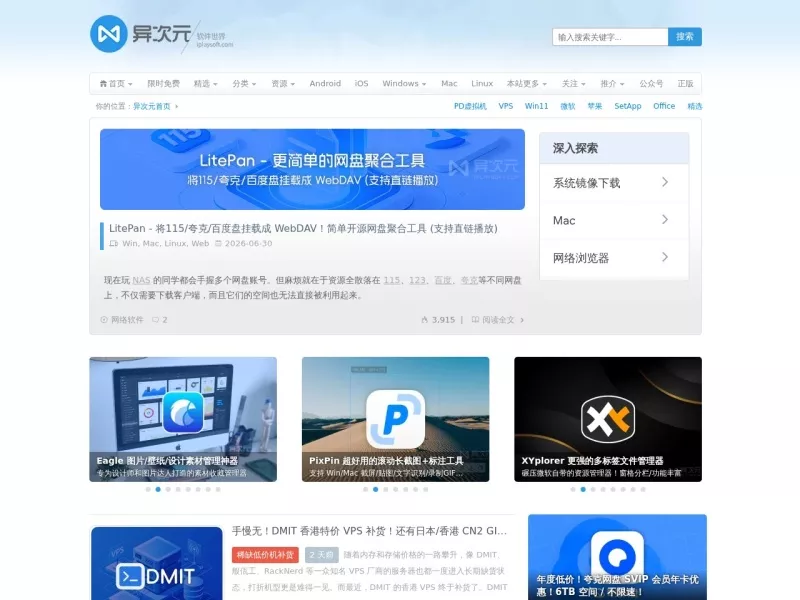The width and height of the screenshot is (800, 600).
Task: Click the 115 link in article summary
Action: pyautogui.click(x=391, y=280)
